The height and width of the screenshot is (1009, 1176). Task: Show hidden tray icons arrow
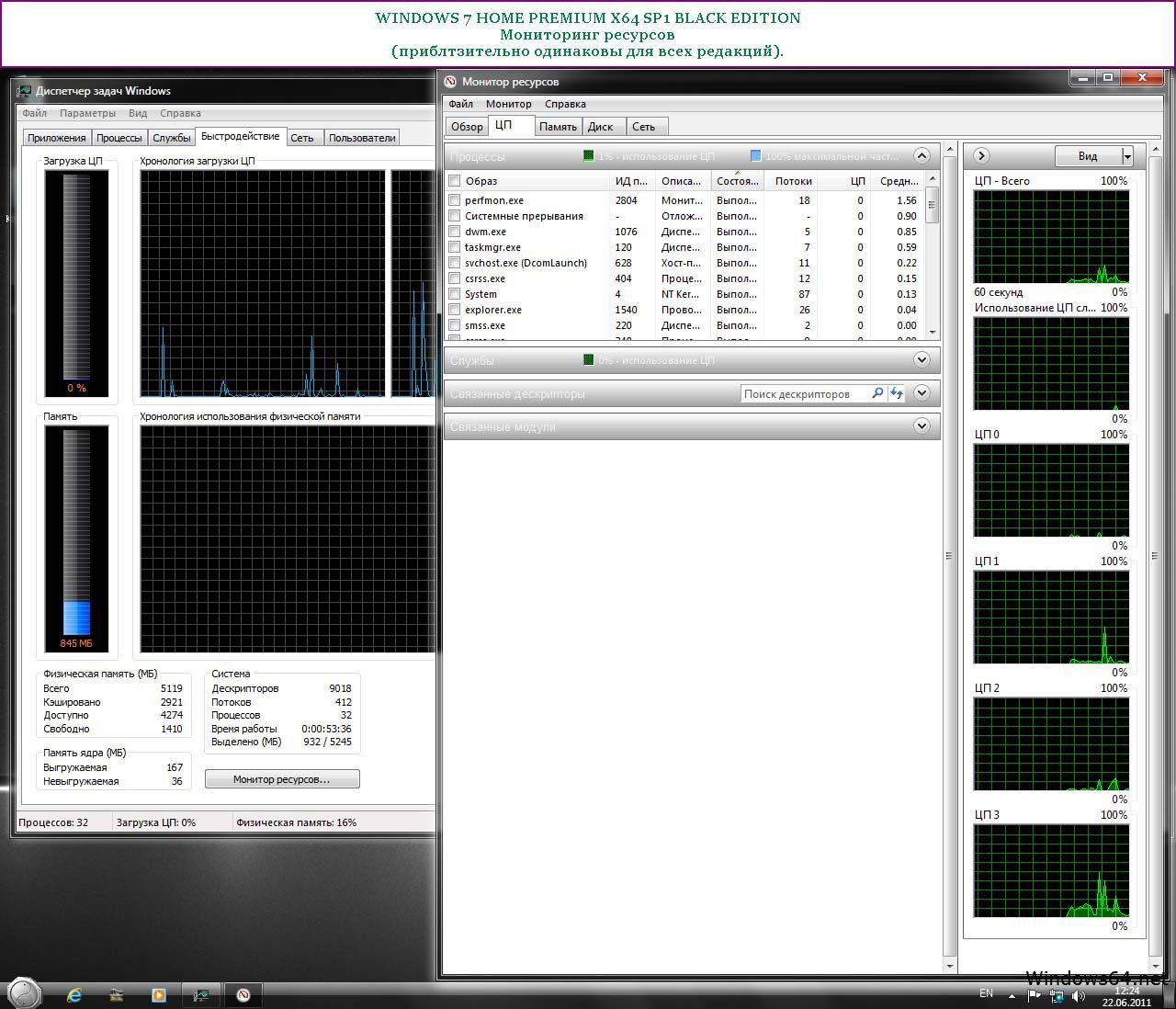pyautogui.click(x=1012, y=995)
